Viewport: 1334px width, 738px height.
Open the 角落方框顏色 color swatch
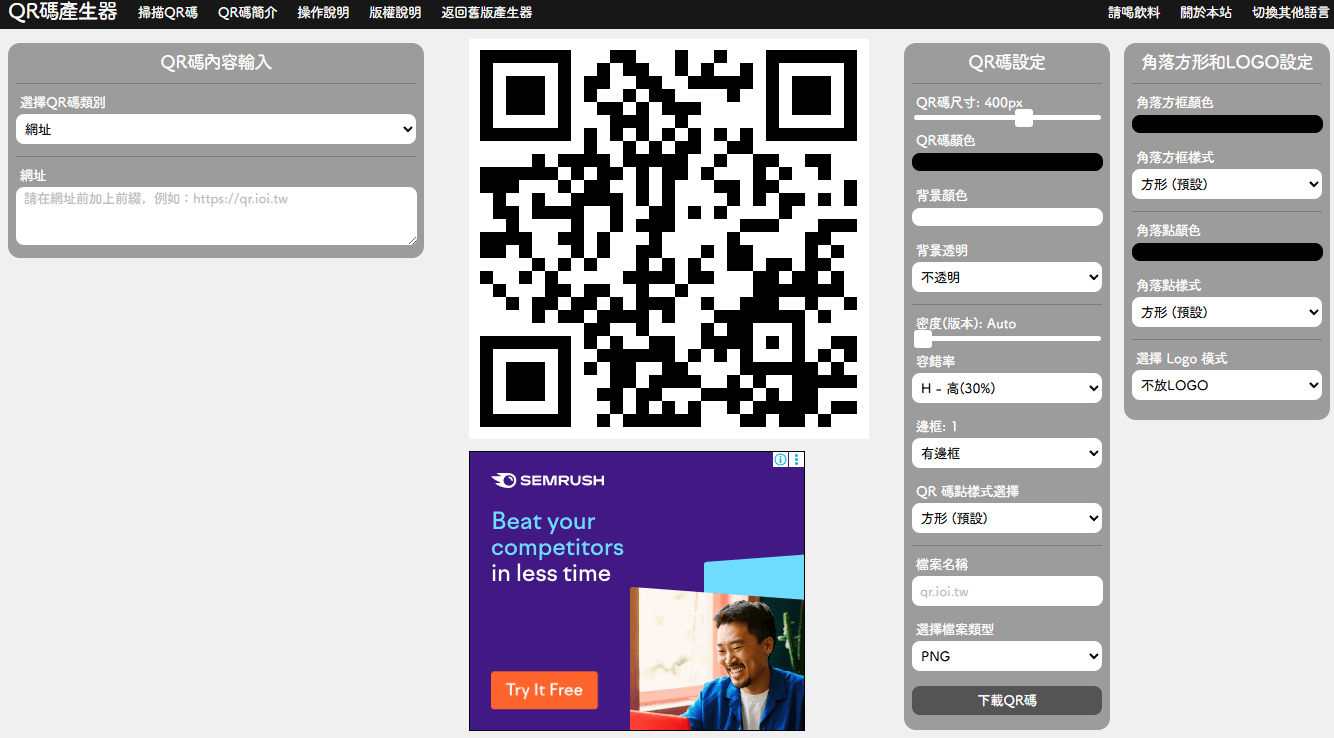tap(1227, 124)
